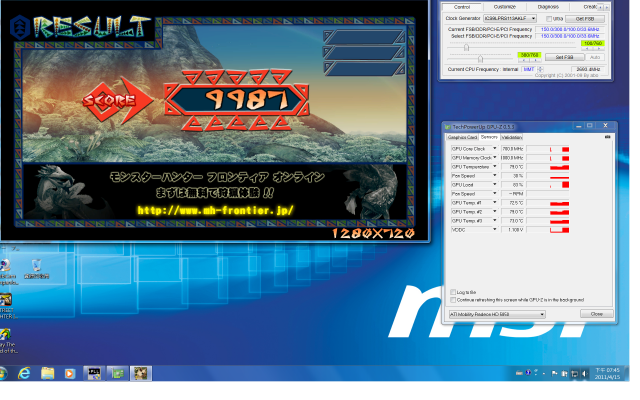Click the upper FSB frequency slider thumb
The width and height of the screenshot is (640, 400).
tap(466, 48)
